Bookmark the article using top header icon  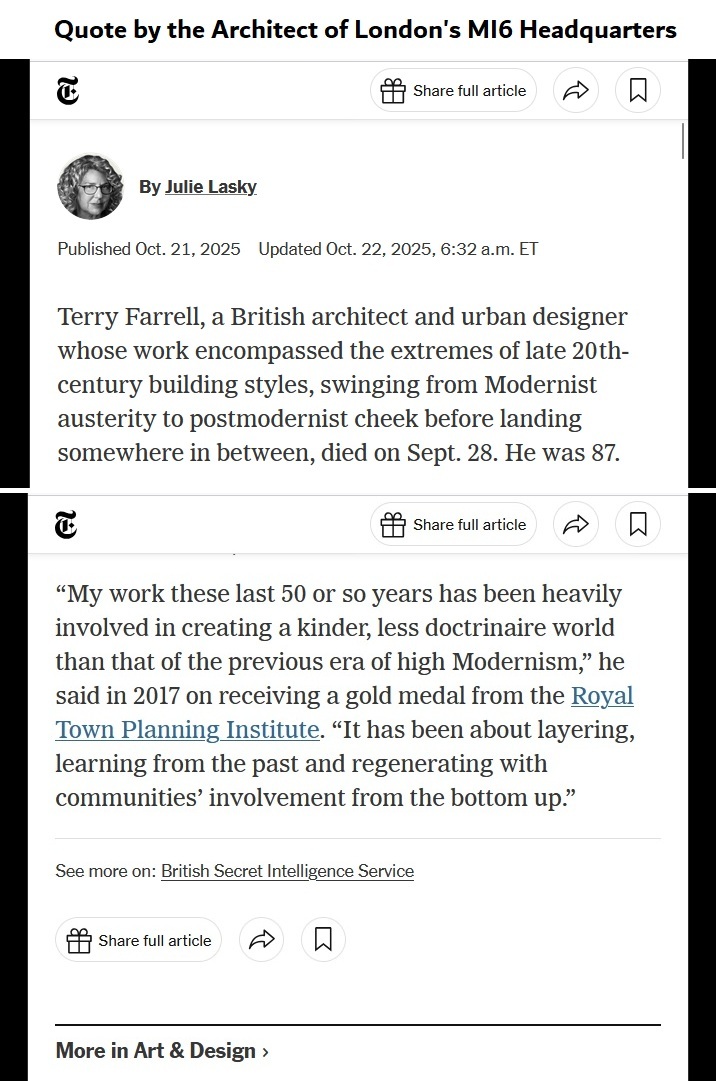[638, 91]
